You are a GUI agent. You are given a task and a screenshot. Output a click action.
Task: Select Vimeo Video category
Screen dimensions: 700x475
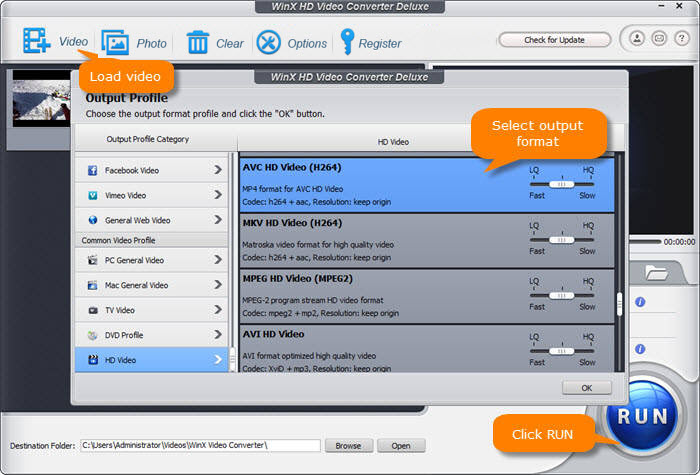[x=151, y=195]
